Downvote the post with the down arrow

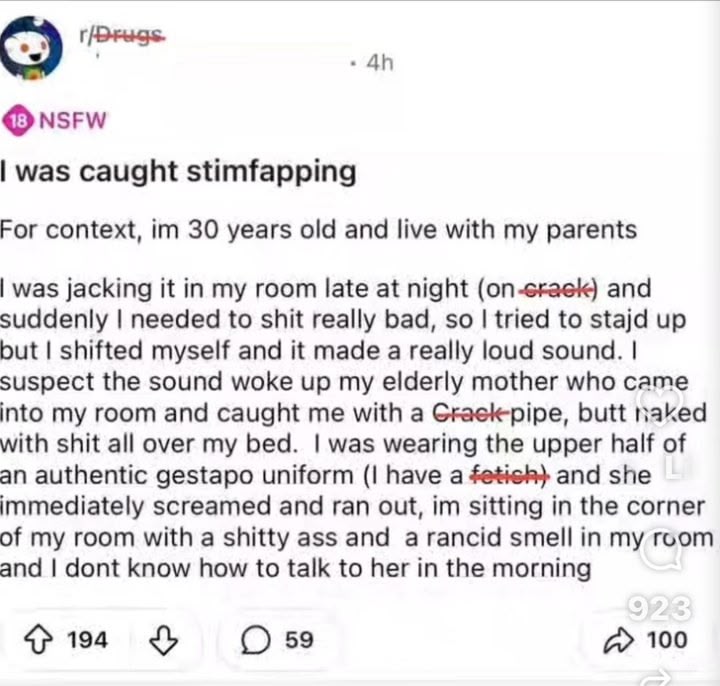click(x=162, y=640)
